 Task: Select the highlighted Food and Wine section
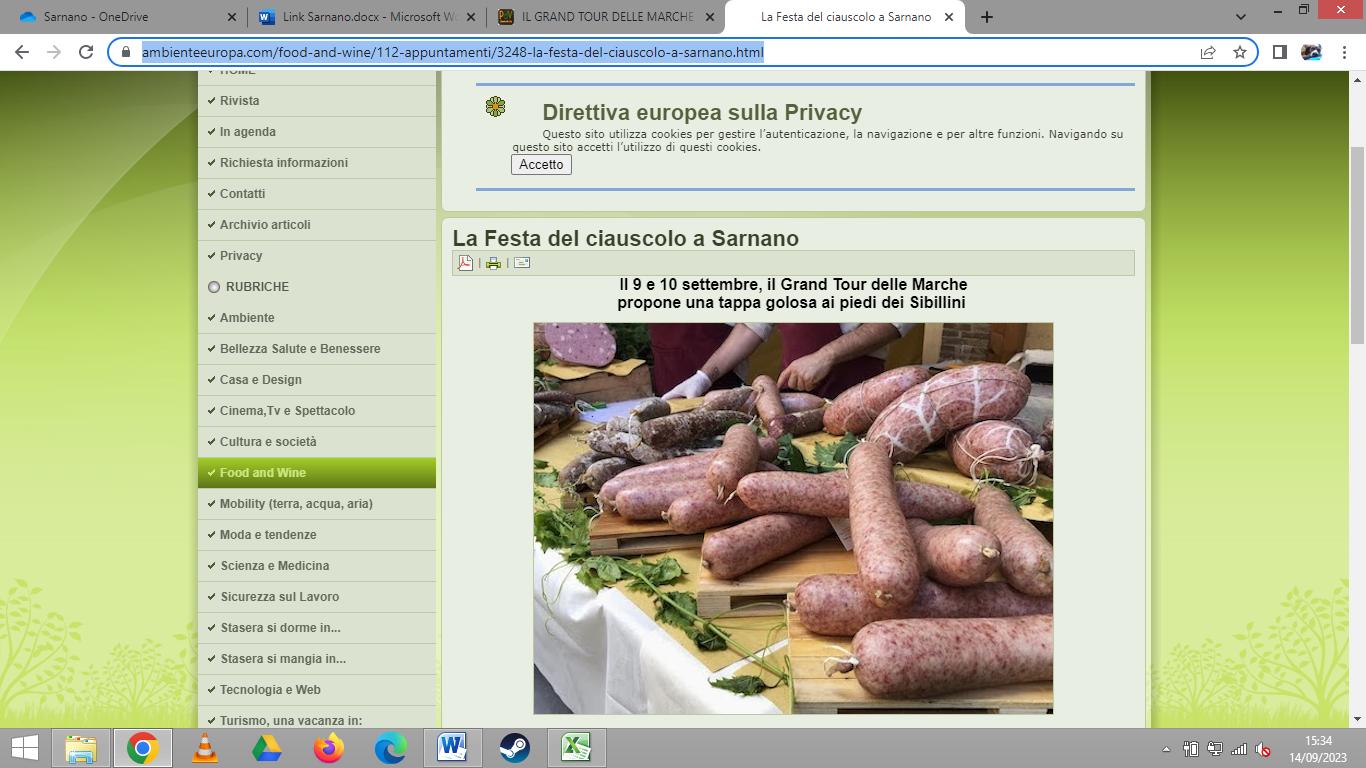(x=317, y=473)
